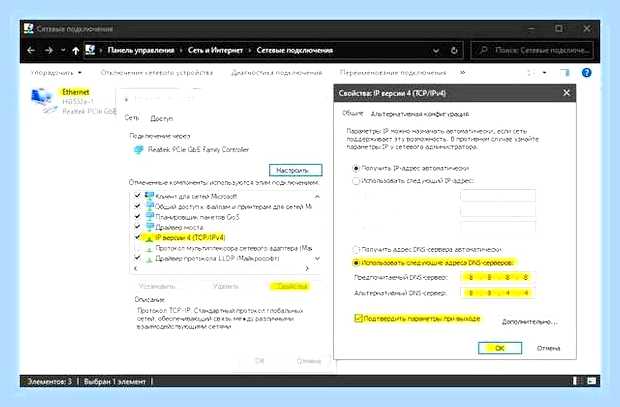Select Использовать следующие адреса DNS-серверов radio
Viewport: 620px width, 407px height.
click(x=356, y=263)
